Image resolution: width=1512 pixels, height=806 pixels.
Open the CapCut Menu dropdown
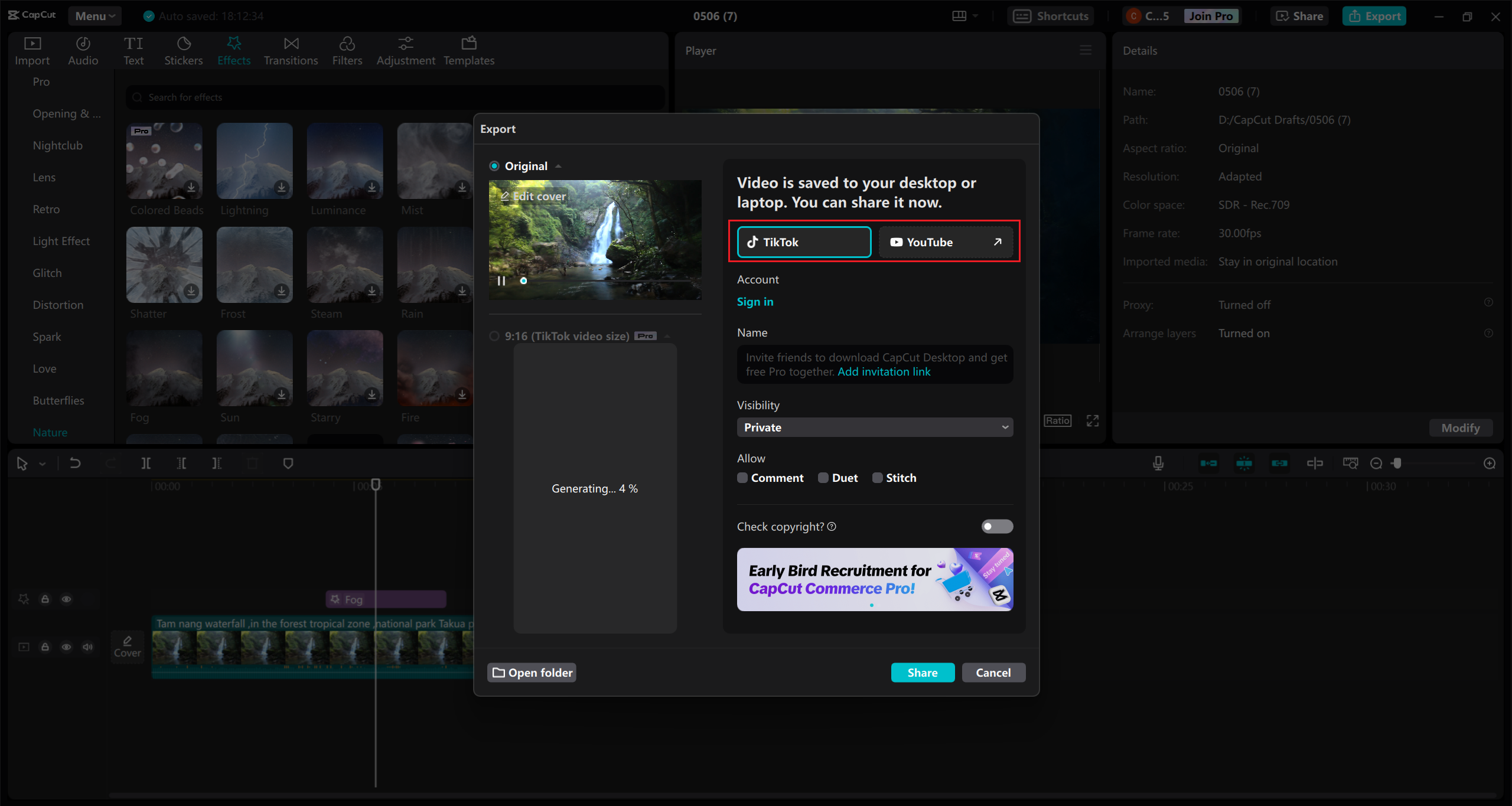(94, 15)
